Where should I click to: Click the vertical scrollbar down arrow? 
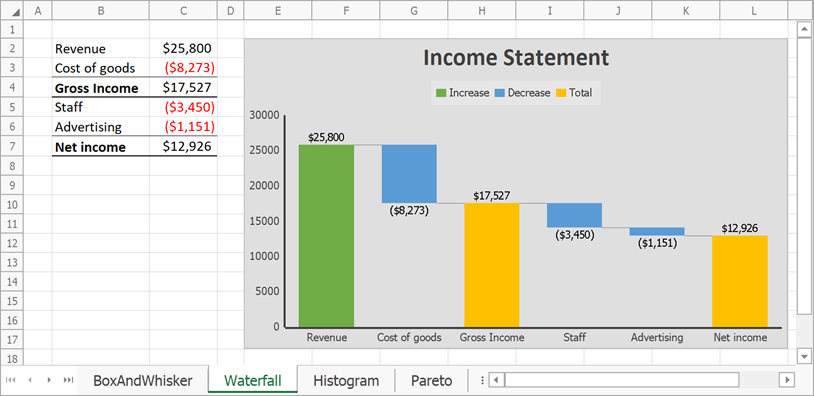pos(804,356)
